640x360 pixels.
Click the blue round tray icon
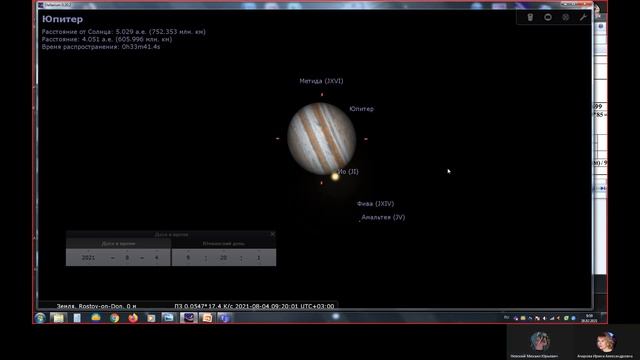(x=573, y=318)
